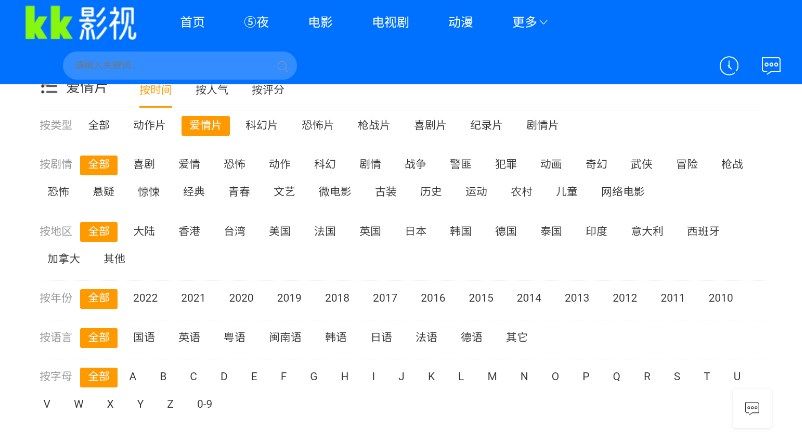Filter plot by 微电影
The image size is (802, 437).
click(x=335, y=192)
